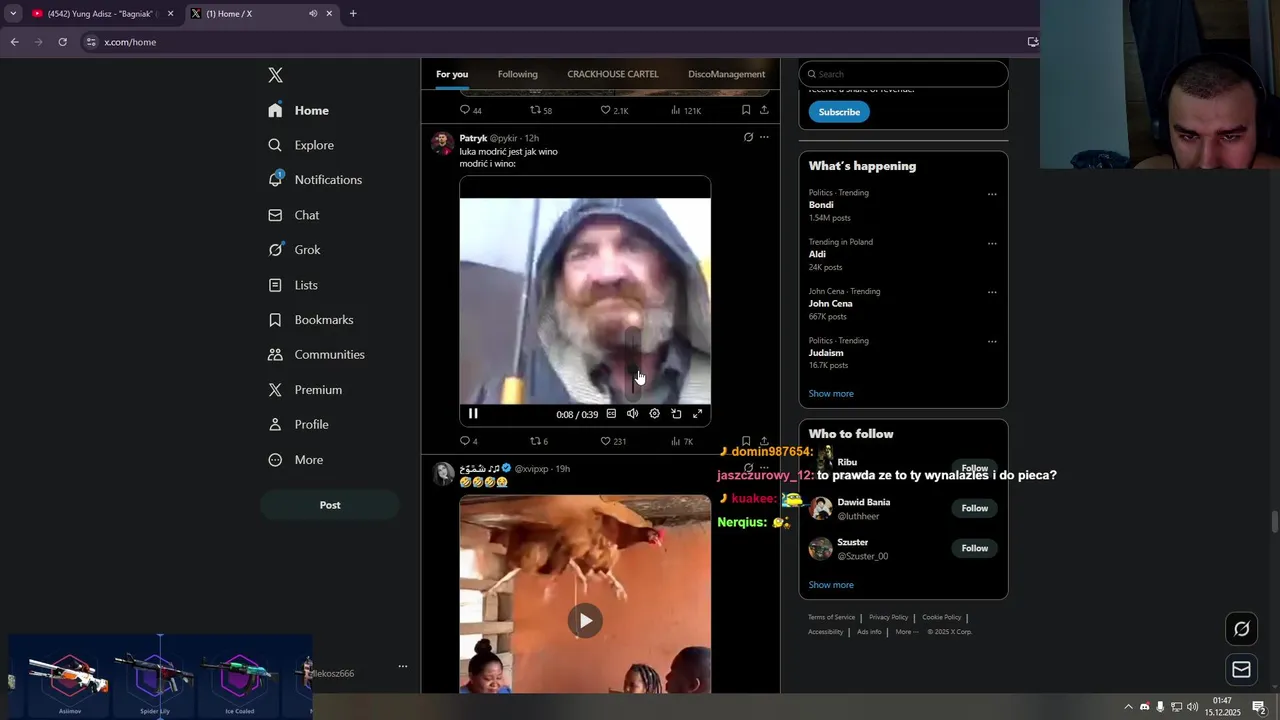1280x720 pixels.
Task: View analytics for post with 121K views
Action: [x=686, y=110]
